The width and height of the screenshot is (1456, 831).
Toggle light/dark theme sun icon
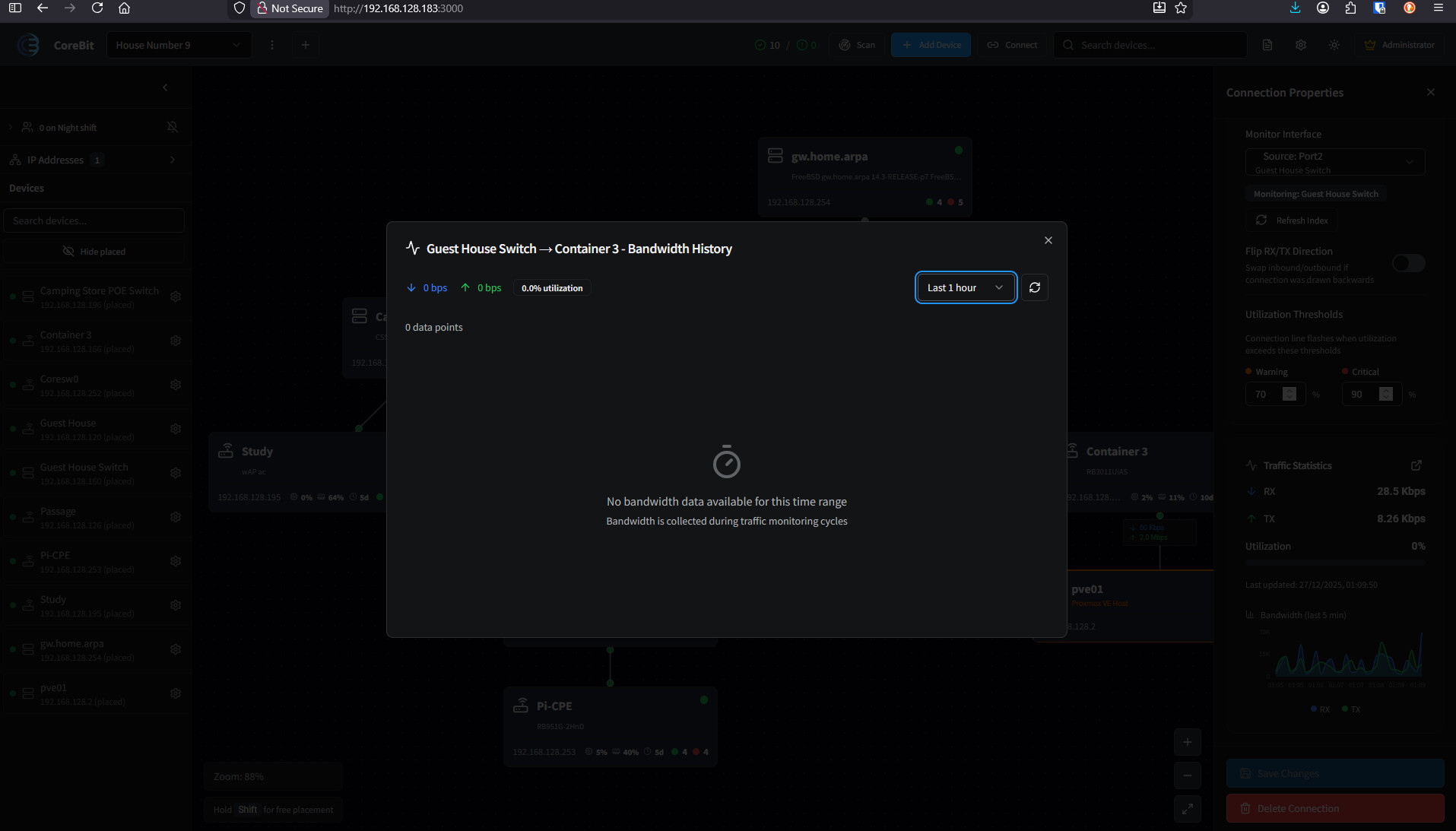[1334, 45]
